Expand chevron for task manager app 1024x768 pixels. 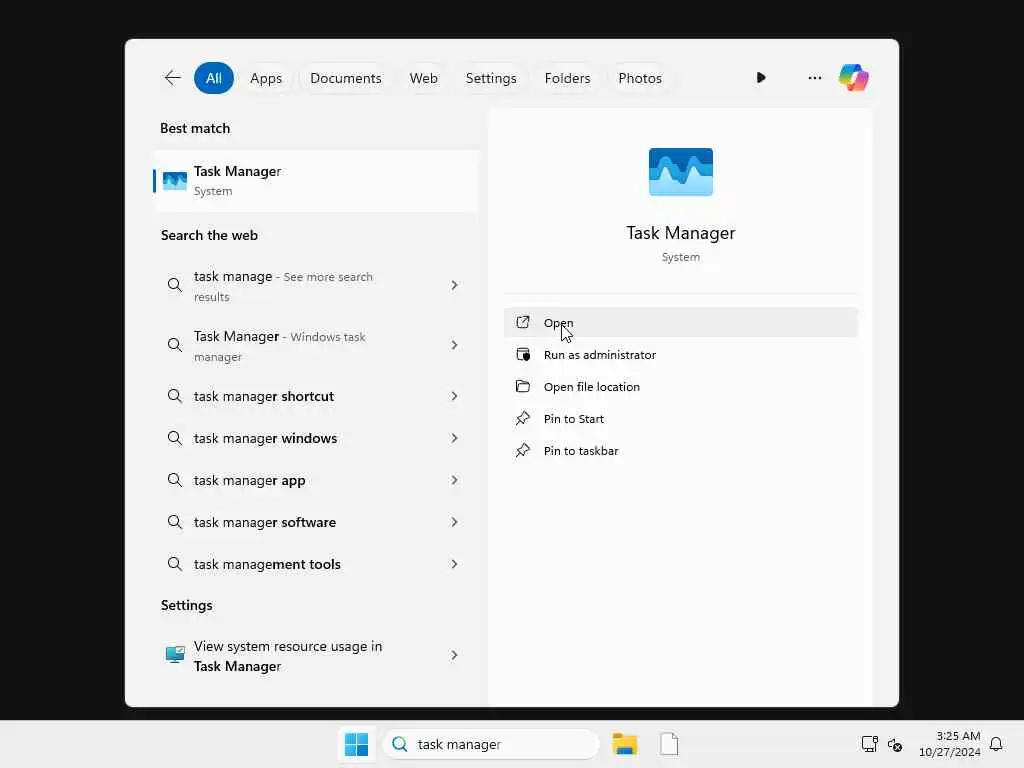point(454,480)
